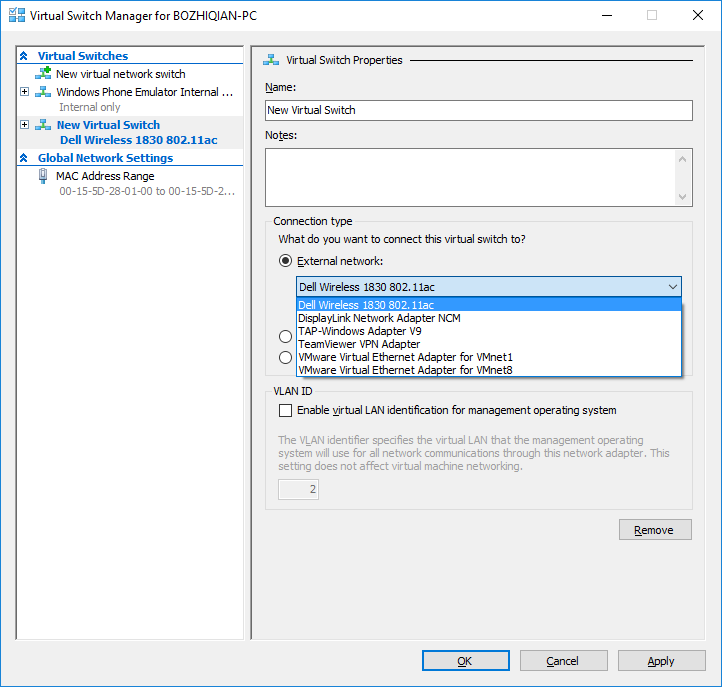The width and height of the screenshot is (722, 687).
Task: Click the Name field containing New Virtual Switch
Action: (478, 111)
